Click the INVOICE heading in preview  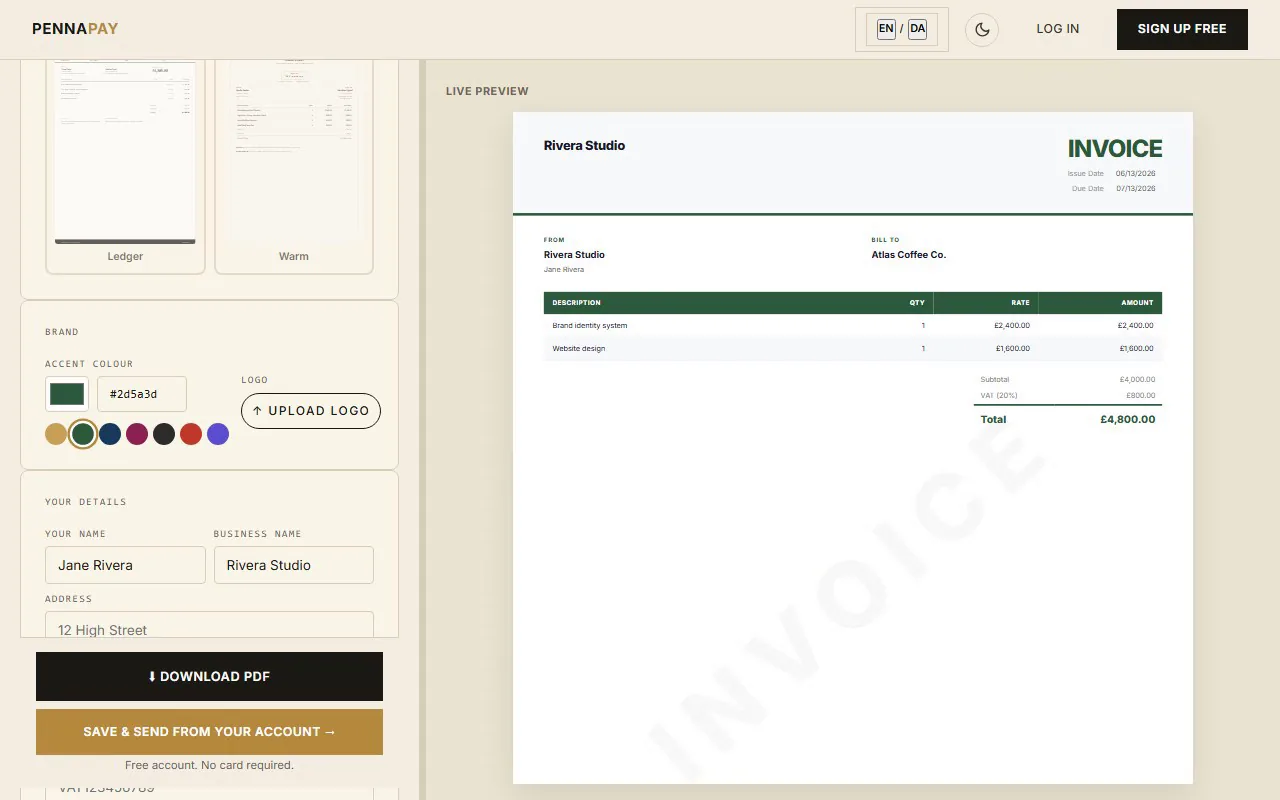click(x=1115, y=149)
